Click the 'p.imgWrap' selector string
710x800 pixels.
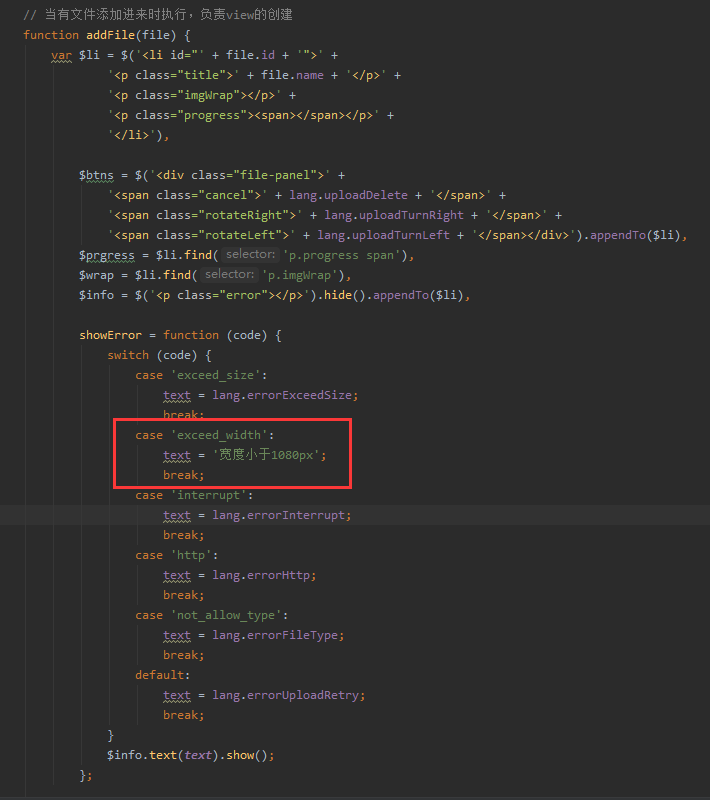(299, 276)
